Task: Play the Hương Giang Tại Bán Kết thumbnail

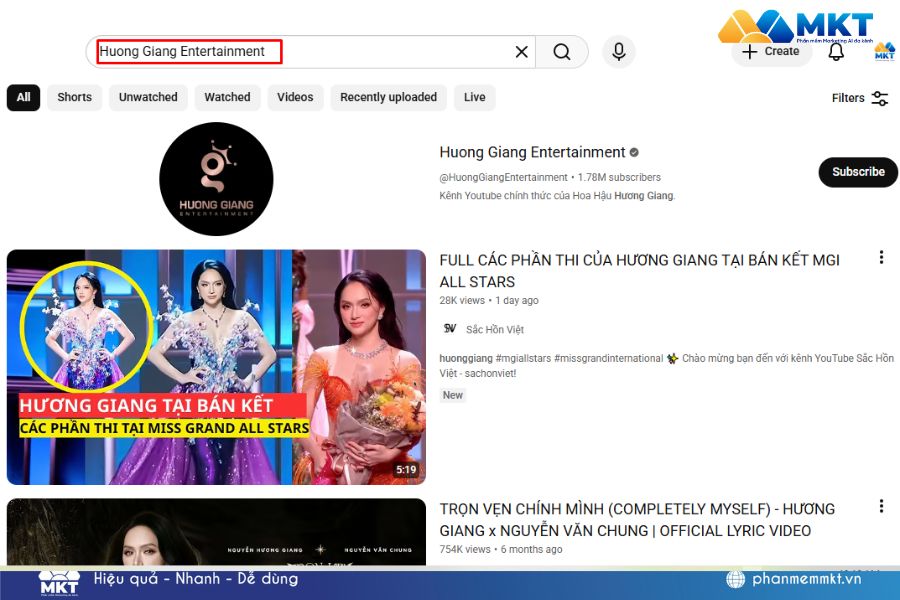Action: pos(216,367)
